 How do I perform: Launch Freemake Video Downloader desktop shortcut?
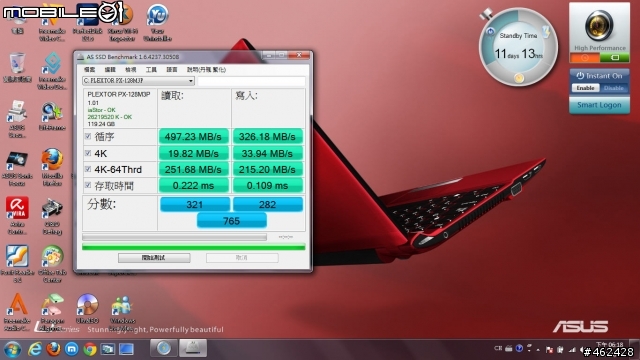(x=52, y=70)
